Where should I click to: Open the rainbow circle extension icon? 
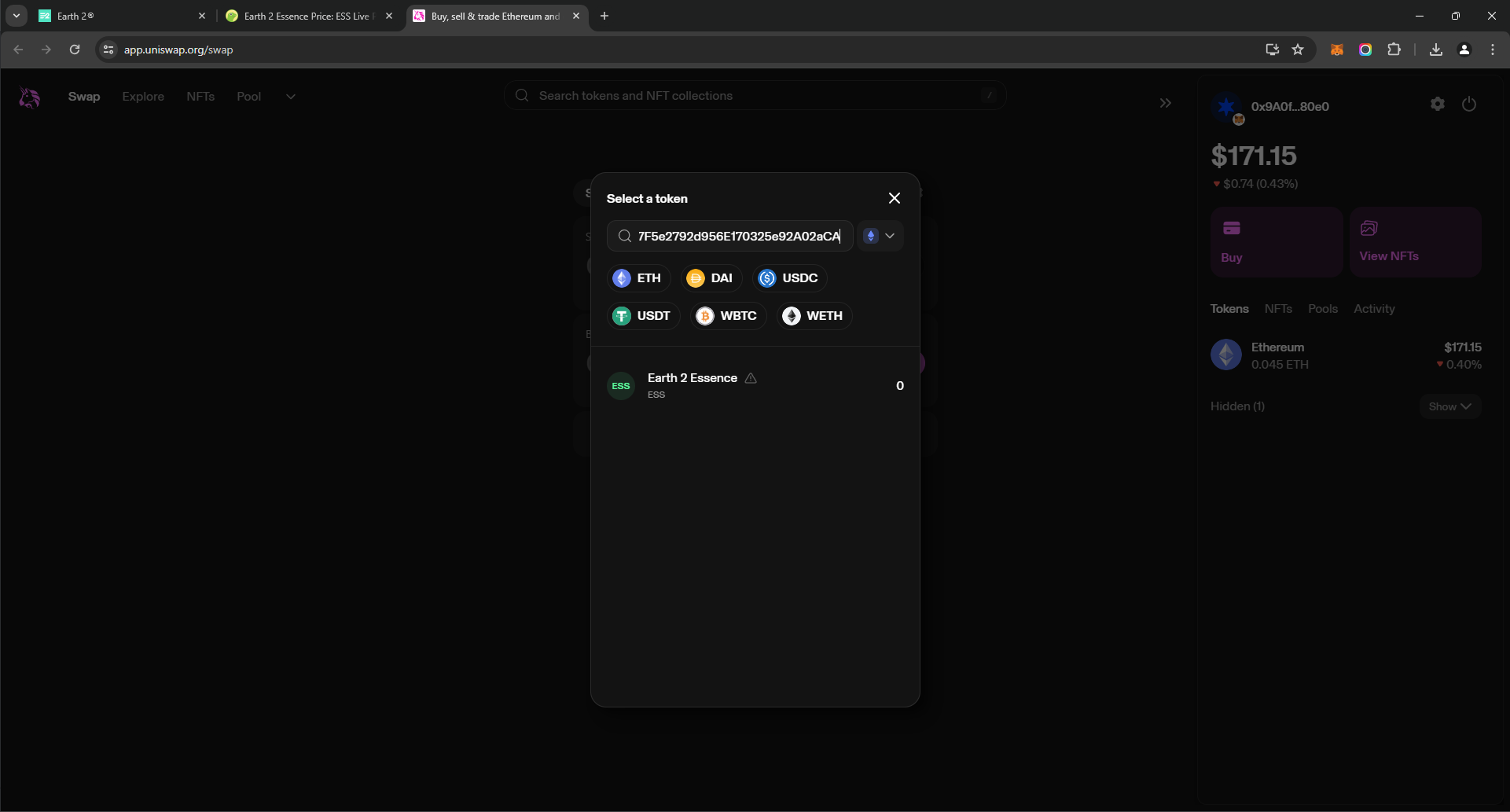tap(1365, 50)
